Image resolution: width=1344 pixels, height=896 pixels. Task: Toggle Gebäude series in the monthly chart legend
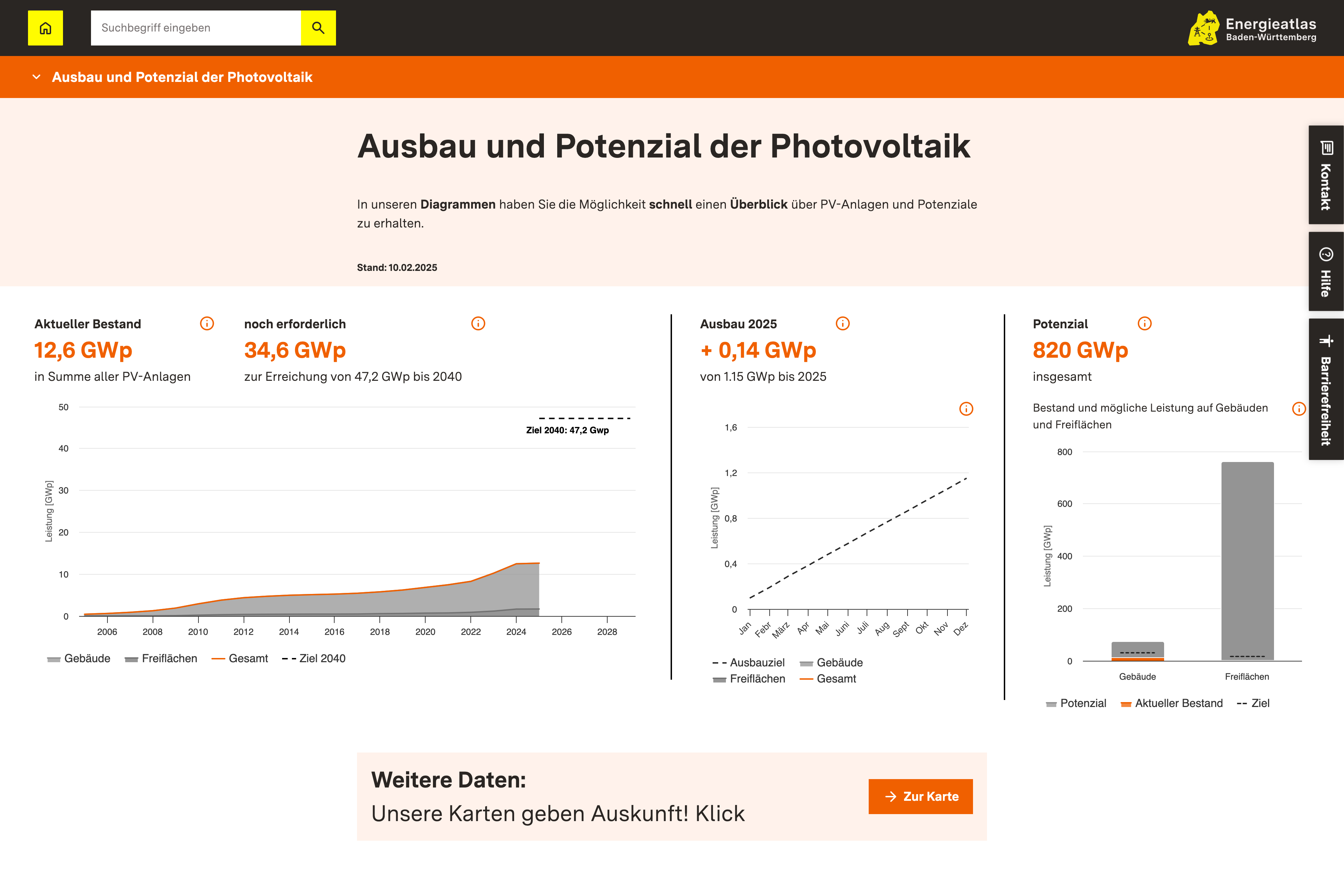(x=832, y=662)
